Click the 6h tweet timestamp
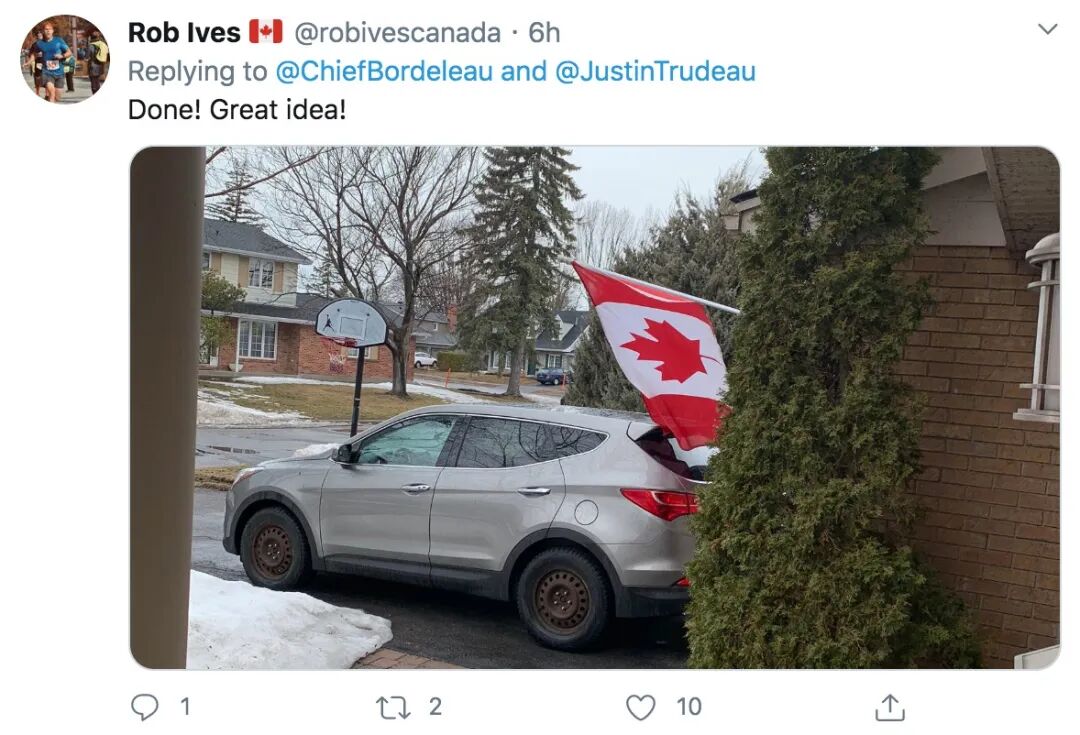The height and width of the screenshot is (735, 1080). pyautogui.click(x=544, y=32)
